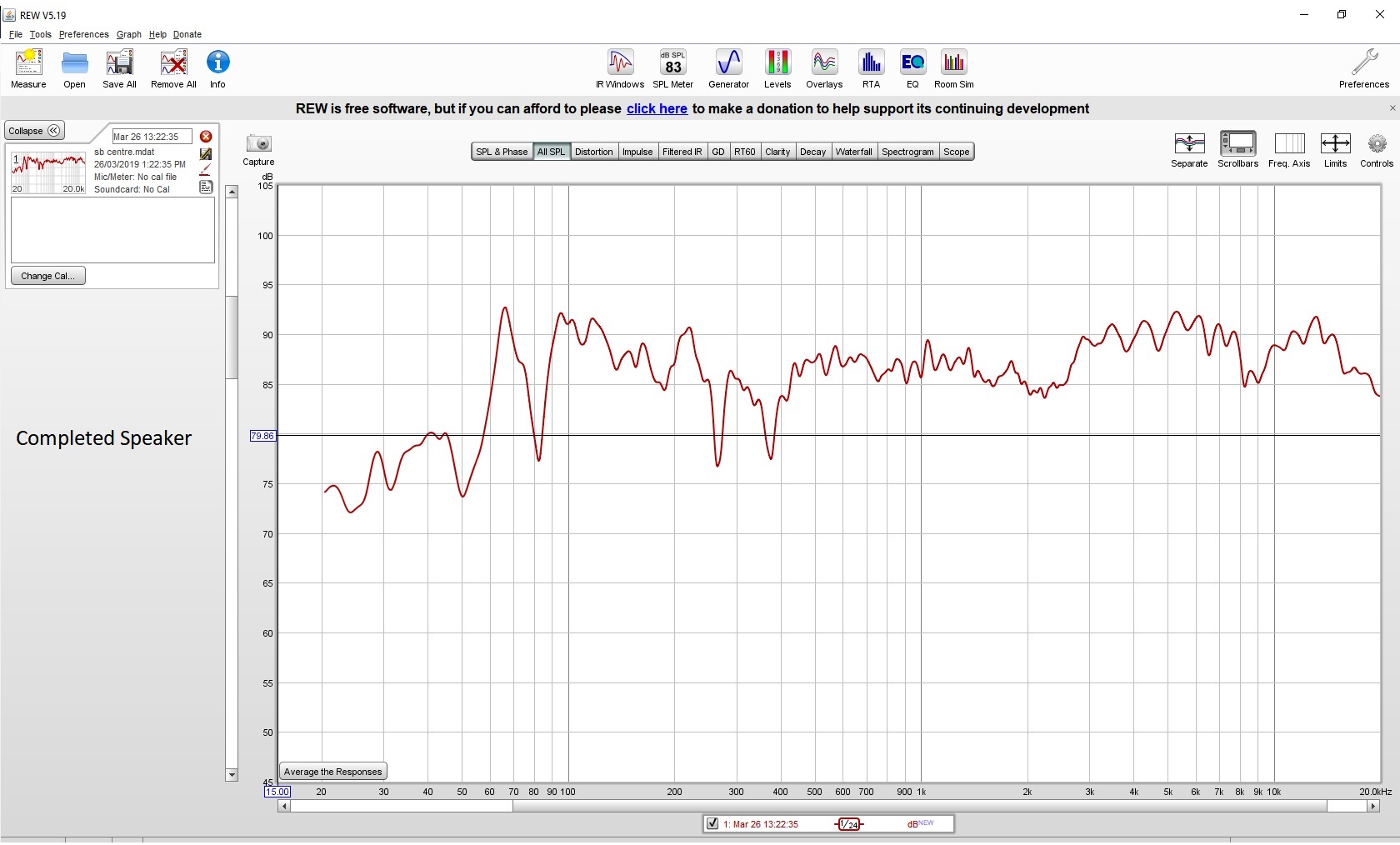Switch to Distortion tab
Screen dimensions: 1400x845
(593, 152)
